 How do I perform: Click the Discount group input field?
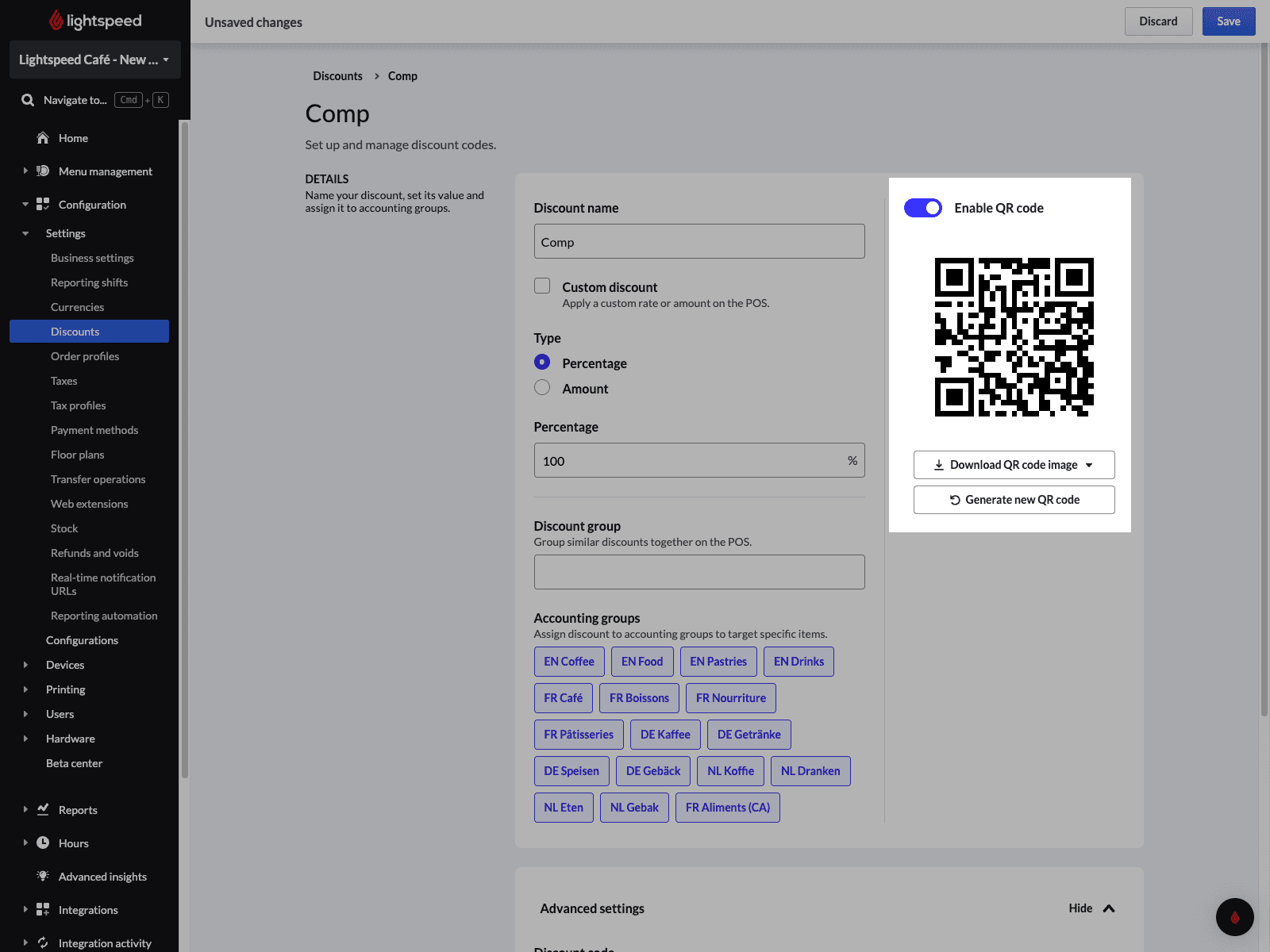pyautogui.click(x=698, y=572)
